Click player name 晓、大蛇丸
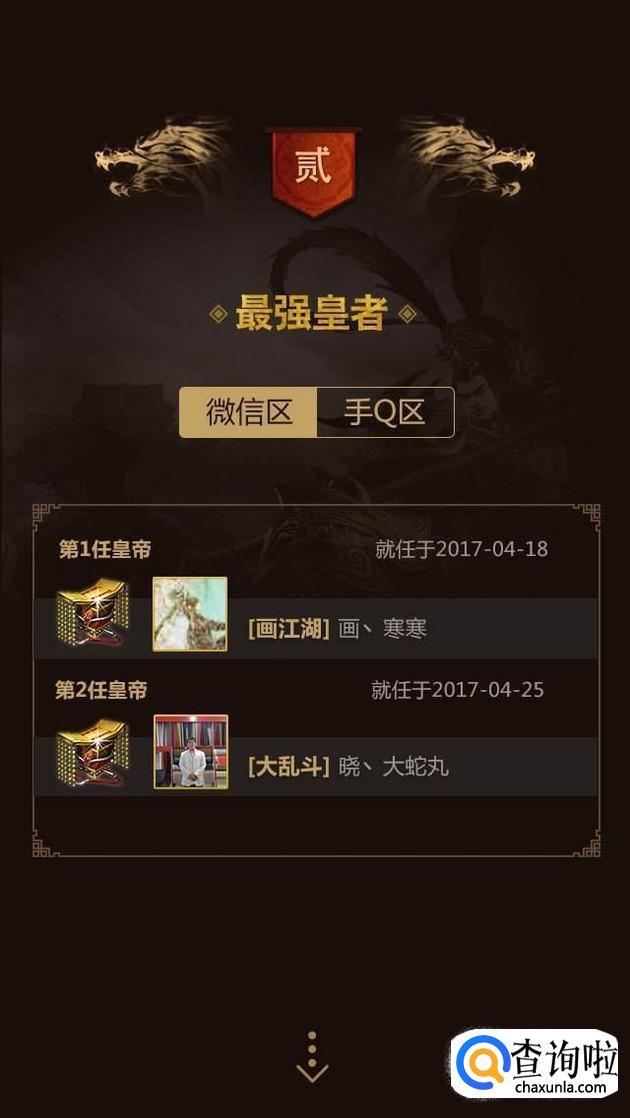The height and width of the screenshot is (1118, 630). (393, 768)
